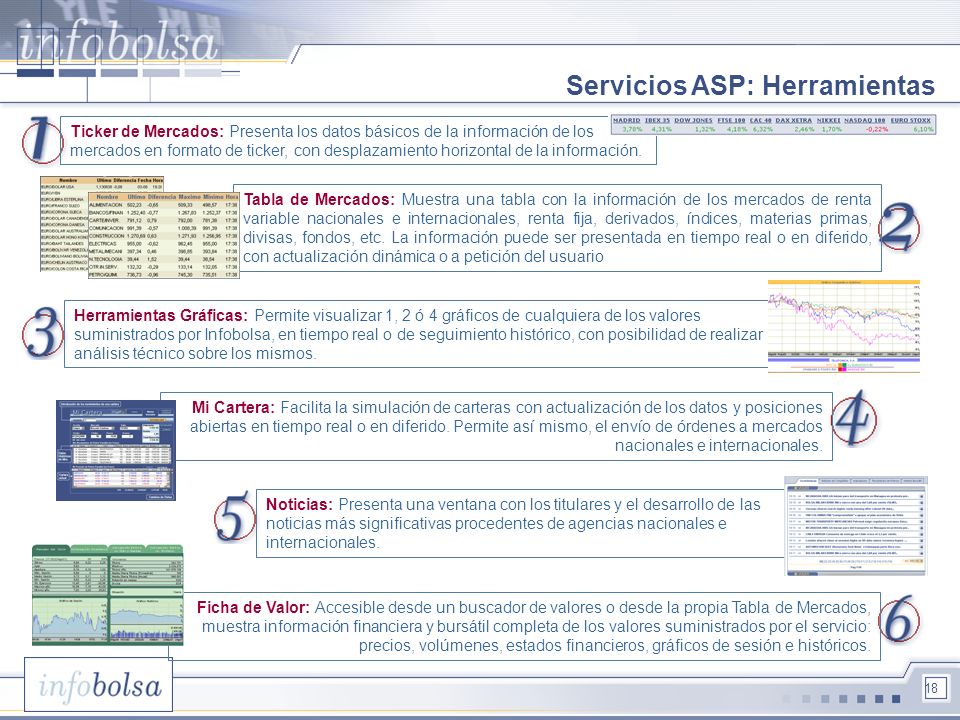
Task: Click the ALIMENTACION row in the markets table
Action: pyautogui.click(x=163, y=205)
